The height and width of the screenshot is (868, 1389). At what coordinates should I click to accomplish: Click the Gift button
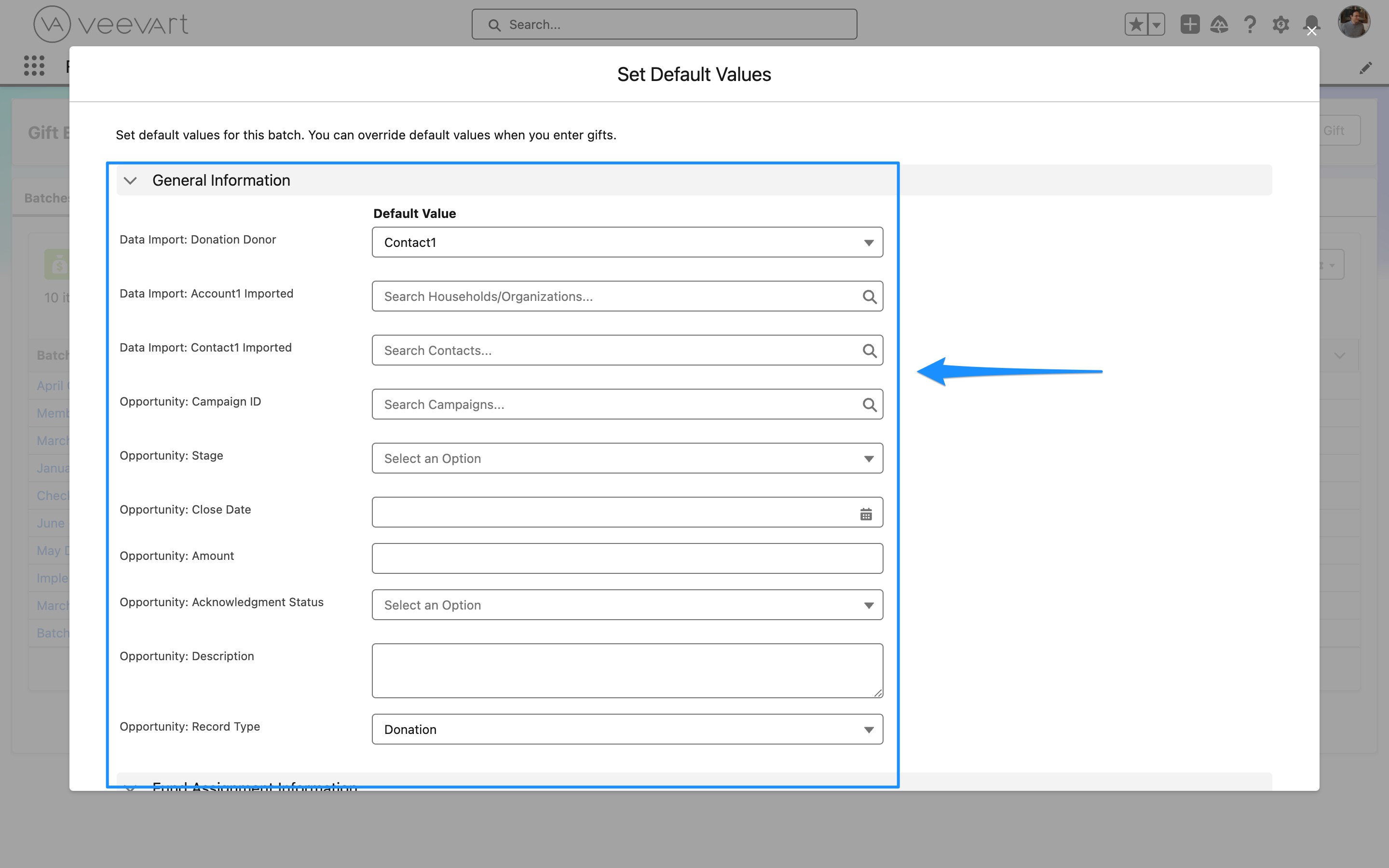1334,130
